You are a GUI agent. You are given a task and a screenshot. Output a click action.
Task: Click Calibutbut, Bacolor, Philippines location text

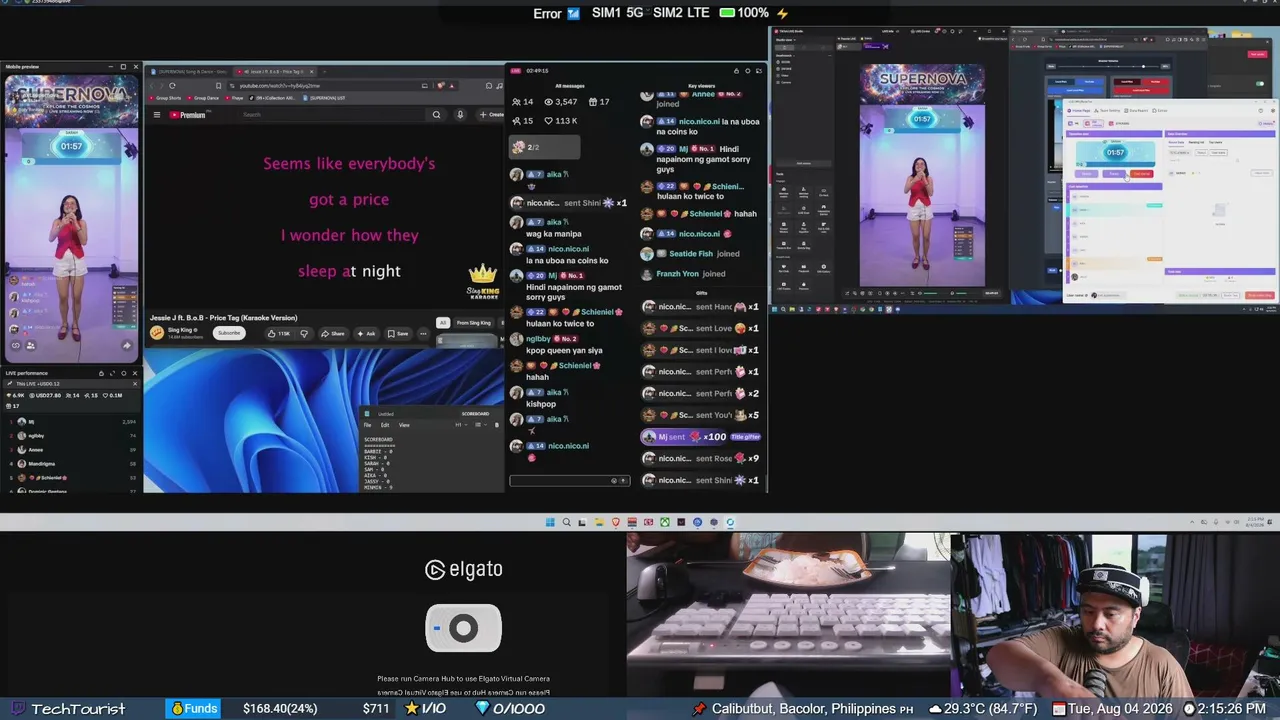point(805,709)
